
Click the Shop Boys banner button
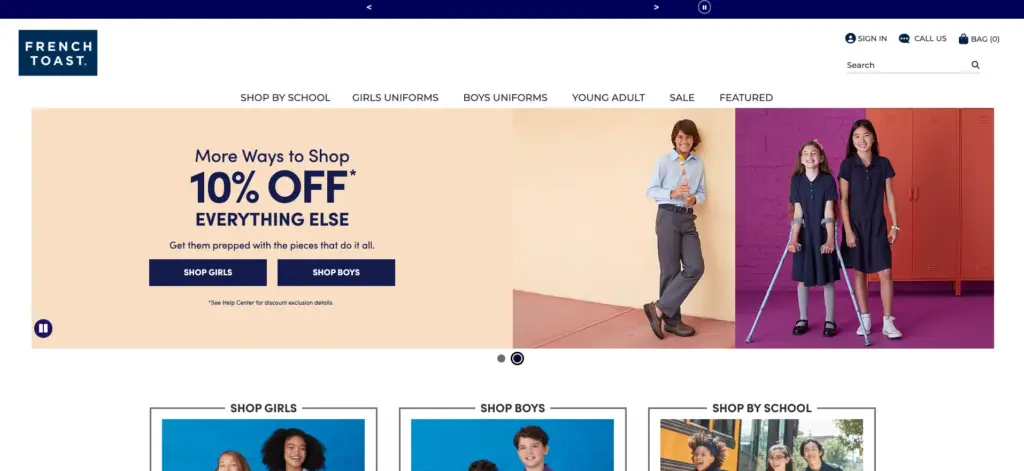(x=336, y=272)
